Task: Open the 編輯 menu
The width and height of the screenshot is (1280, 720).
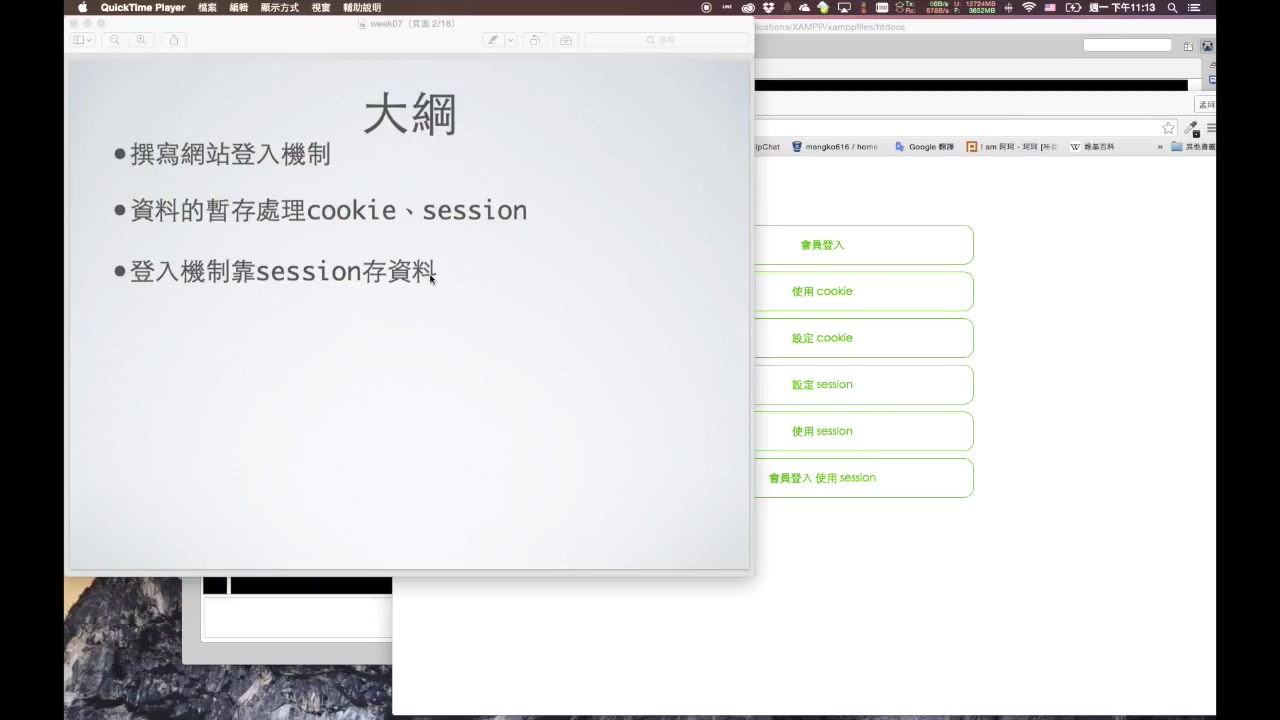Action: 239,7
